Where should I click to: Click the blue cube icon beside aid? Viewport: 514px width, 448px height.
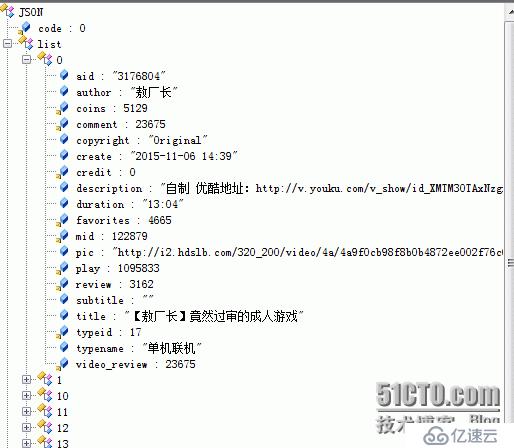pyautogui.click(x=64, y=75)
